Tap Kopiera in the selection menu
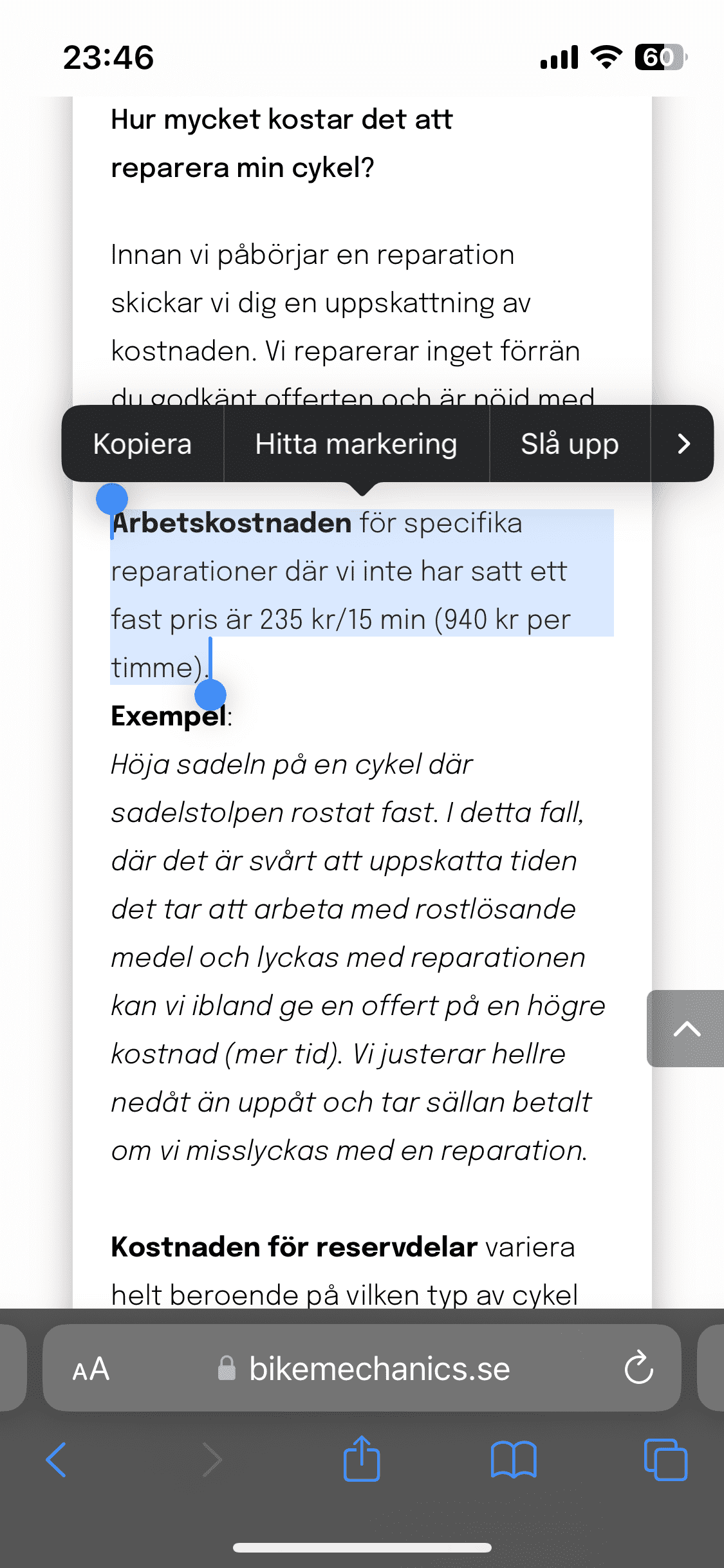Screen dimensions: 724x1568 [x=142, y=444]
